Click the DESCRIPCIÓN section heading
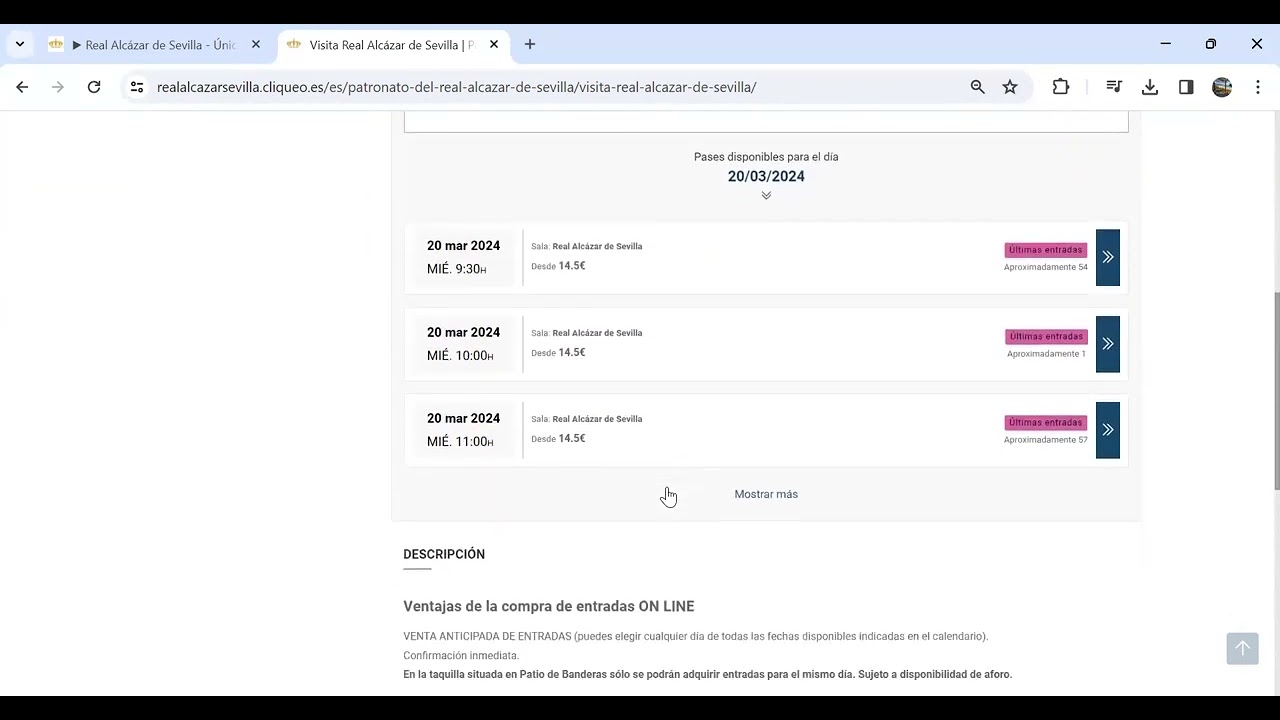 (444, 554)
